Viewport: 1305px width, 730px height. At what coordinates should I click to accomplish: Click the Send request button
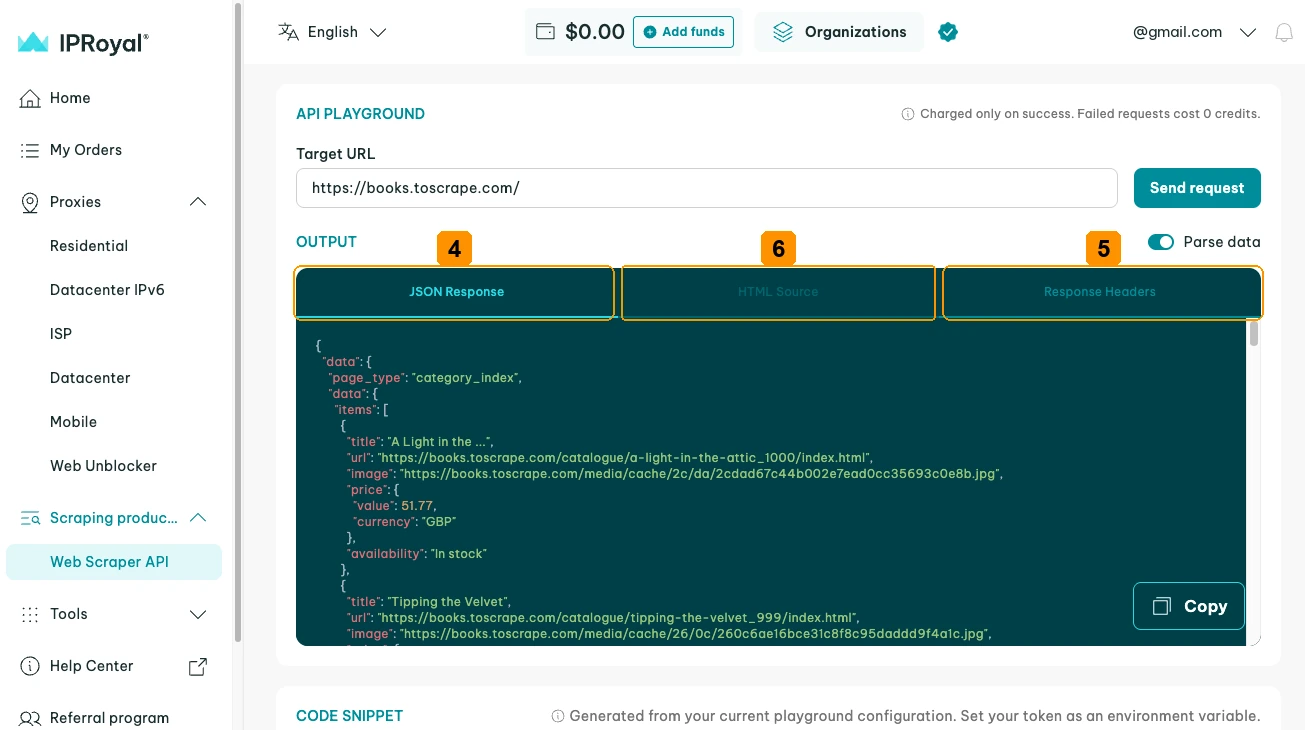click(x=1197, y=188)
